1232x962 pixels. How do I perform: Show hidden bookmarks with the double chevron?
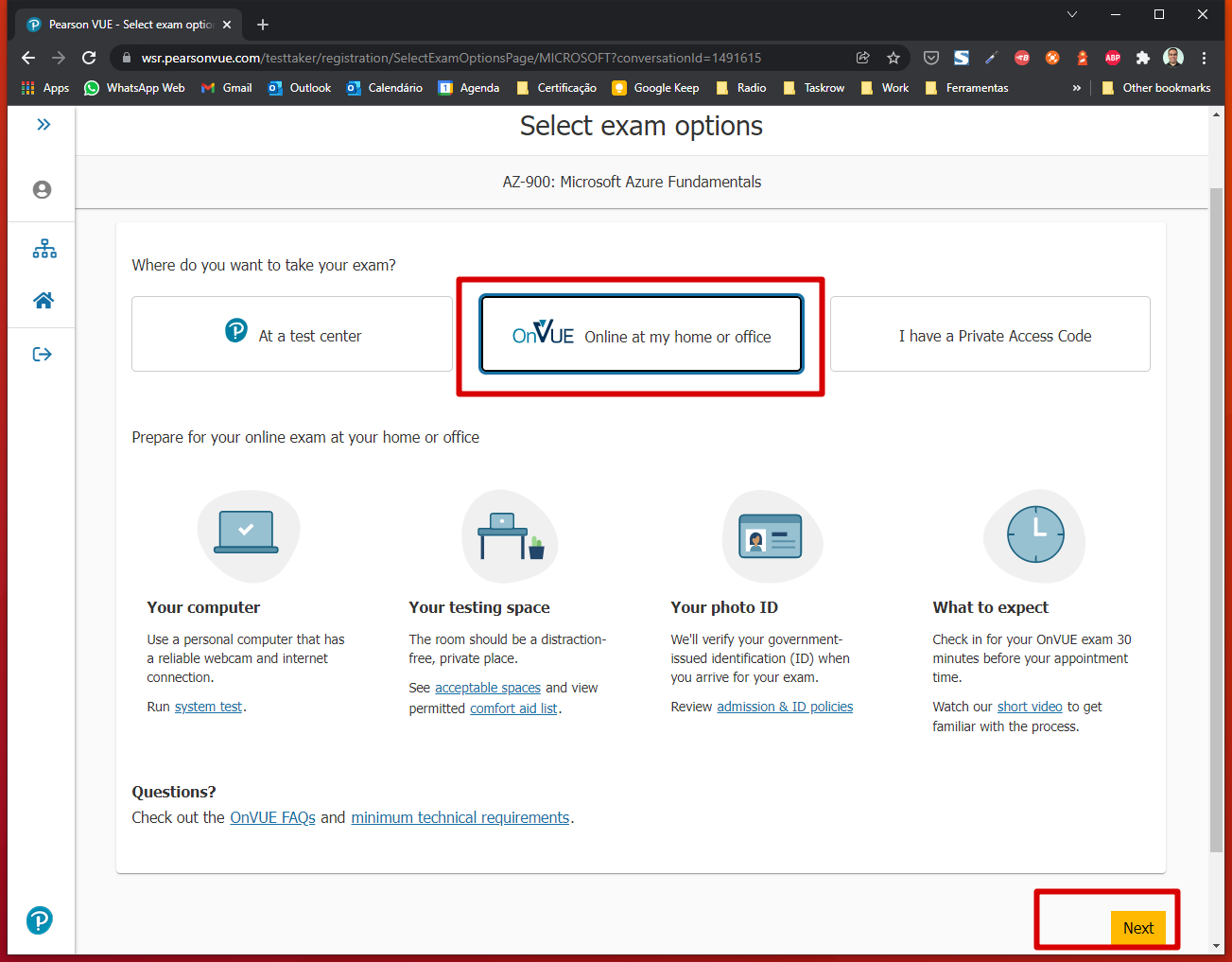(x=1076, y=88)
